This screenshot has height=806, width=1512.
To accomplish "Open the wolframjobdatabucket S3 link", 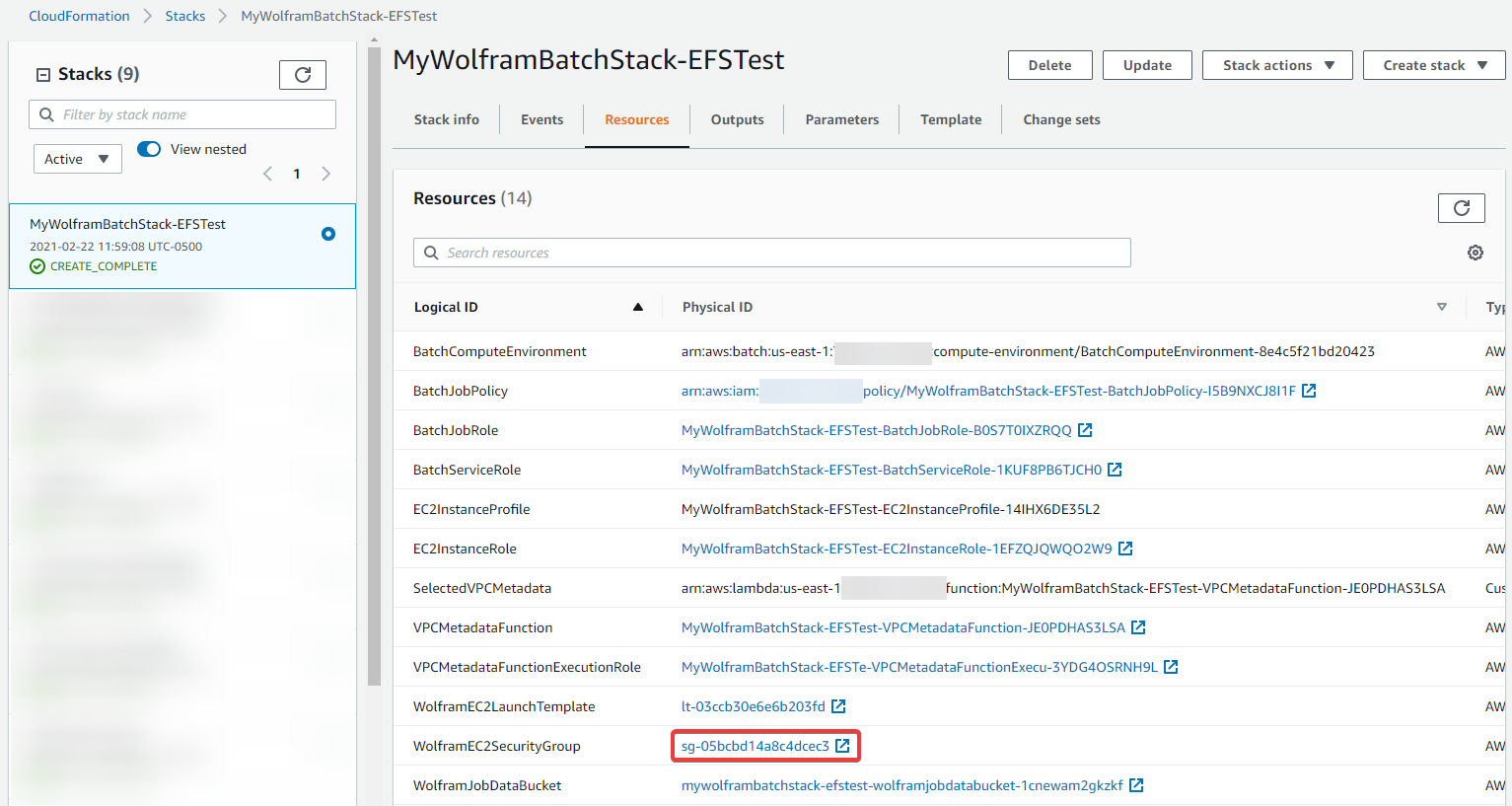I will pos(902,785).
